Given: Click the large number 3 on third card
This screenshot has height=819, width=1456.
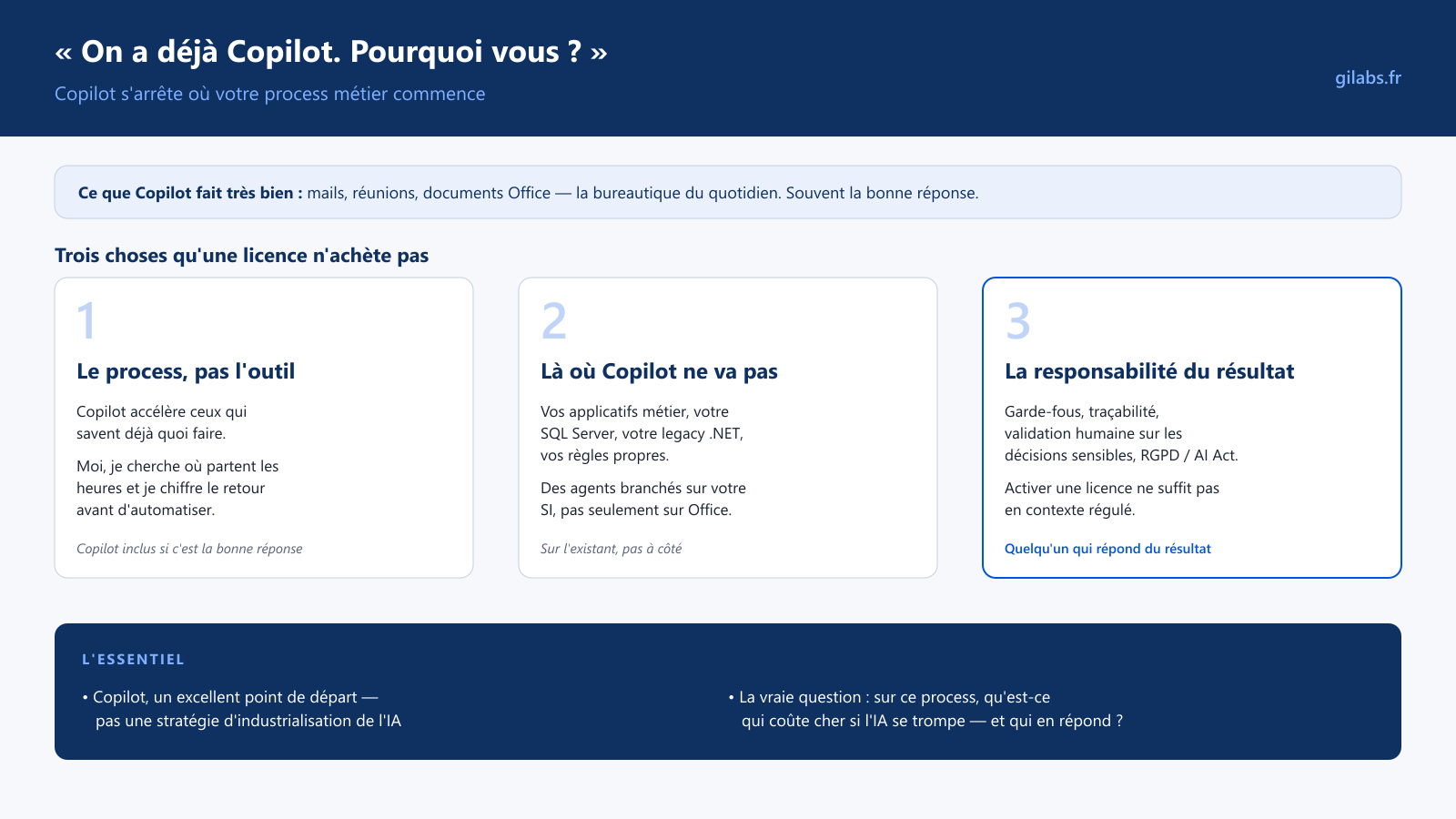Looking at the screenshot, I should coord(1017,320).
